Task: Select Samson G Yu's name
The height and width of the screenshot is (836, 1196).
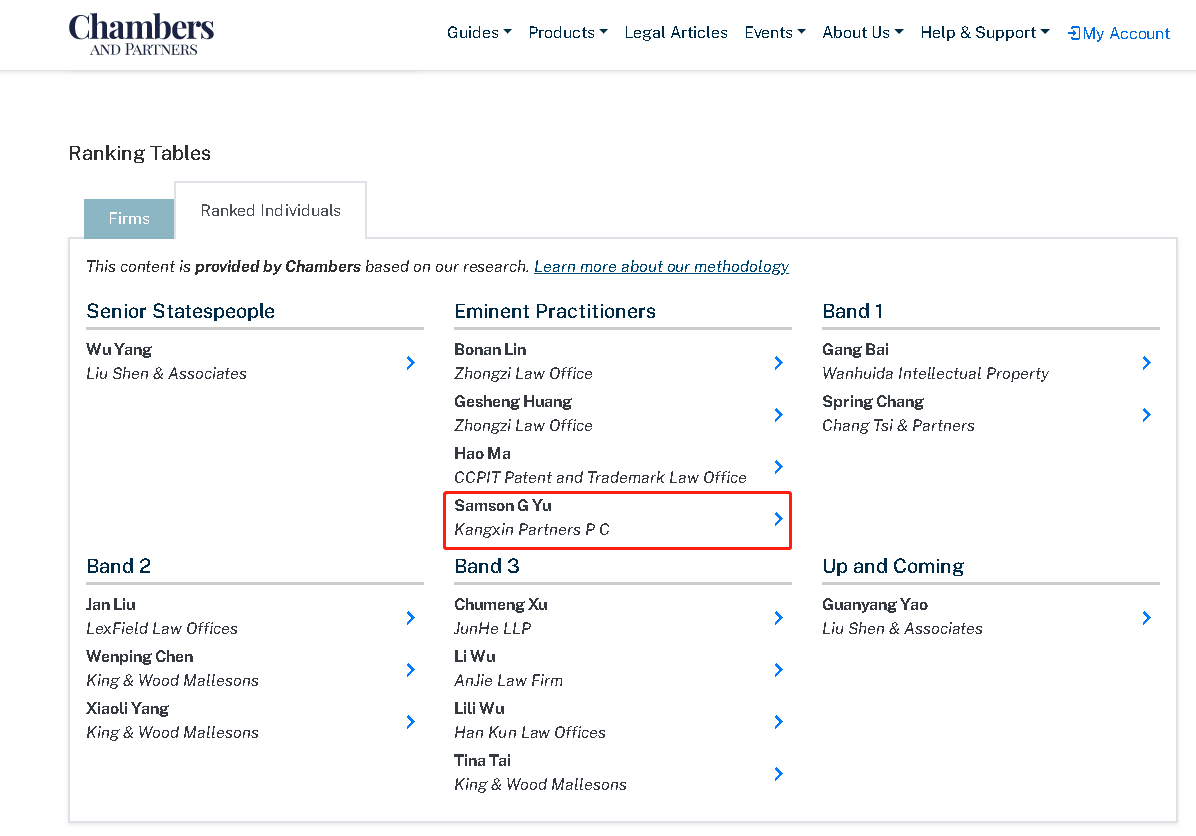Action: click(503, 505)
